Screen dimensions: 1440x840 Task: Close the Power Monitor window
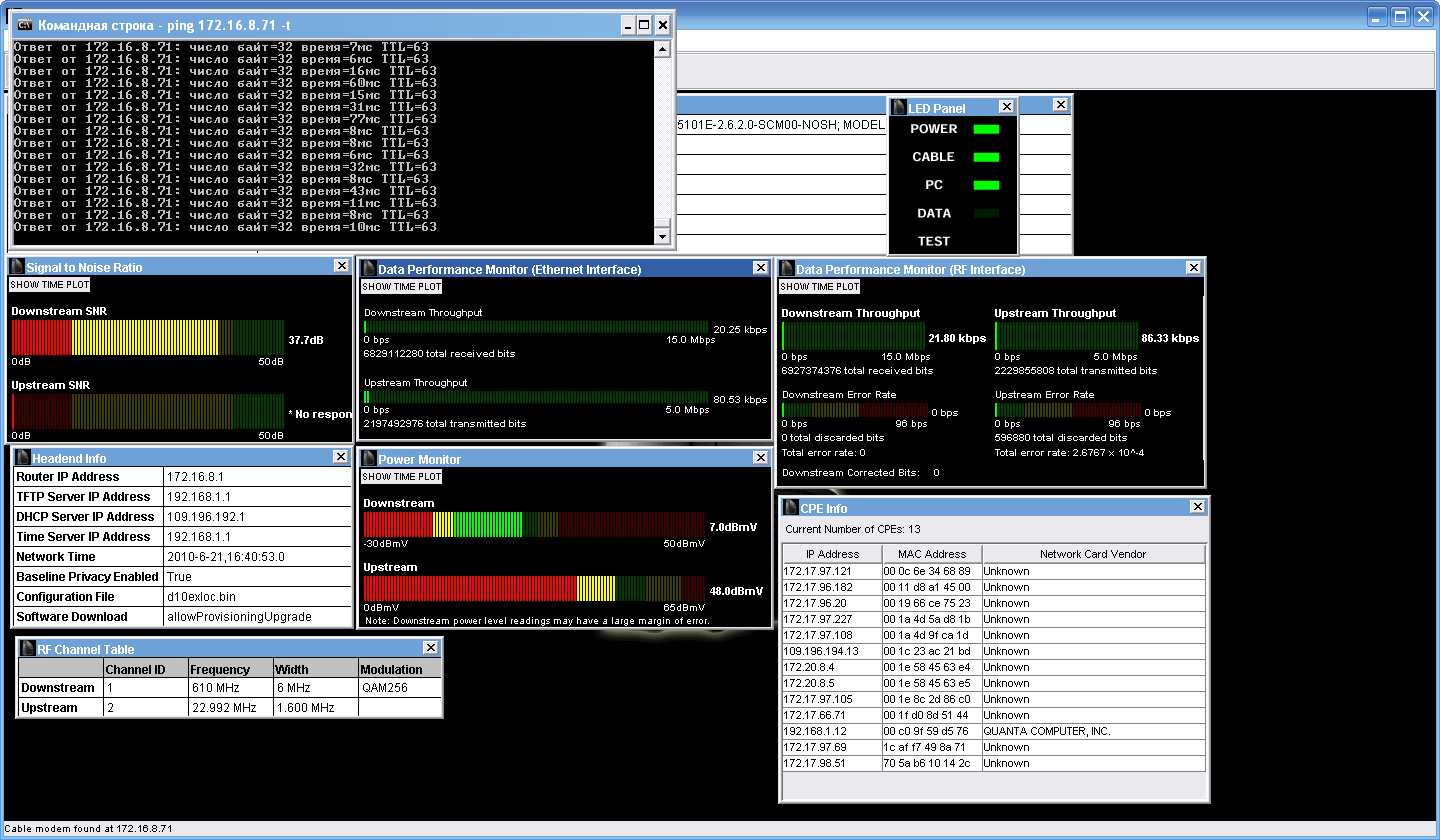tap(763, 458)
